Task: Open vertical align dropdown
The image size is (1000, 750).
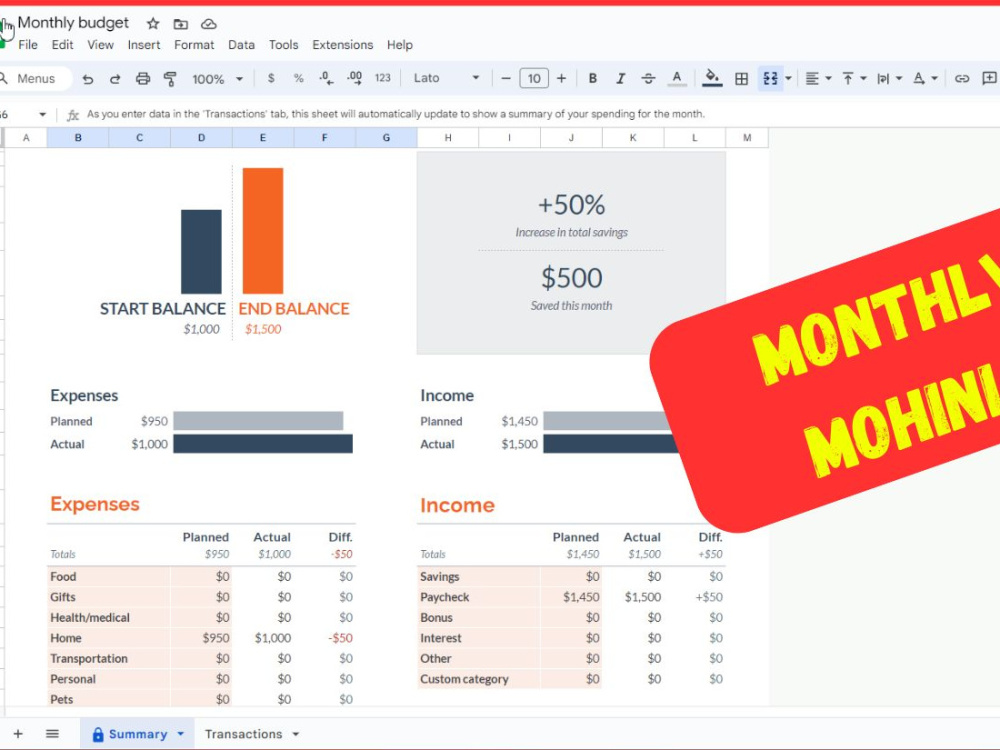Action: coord(854,78)
